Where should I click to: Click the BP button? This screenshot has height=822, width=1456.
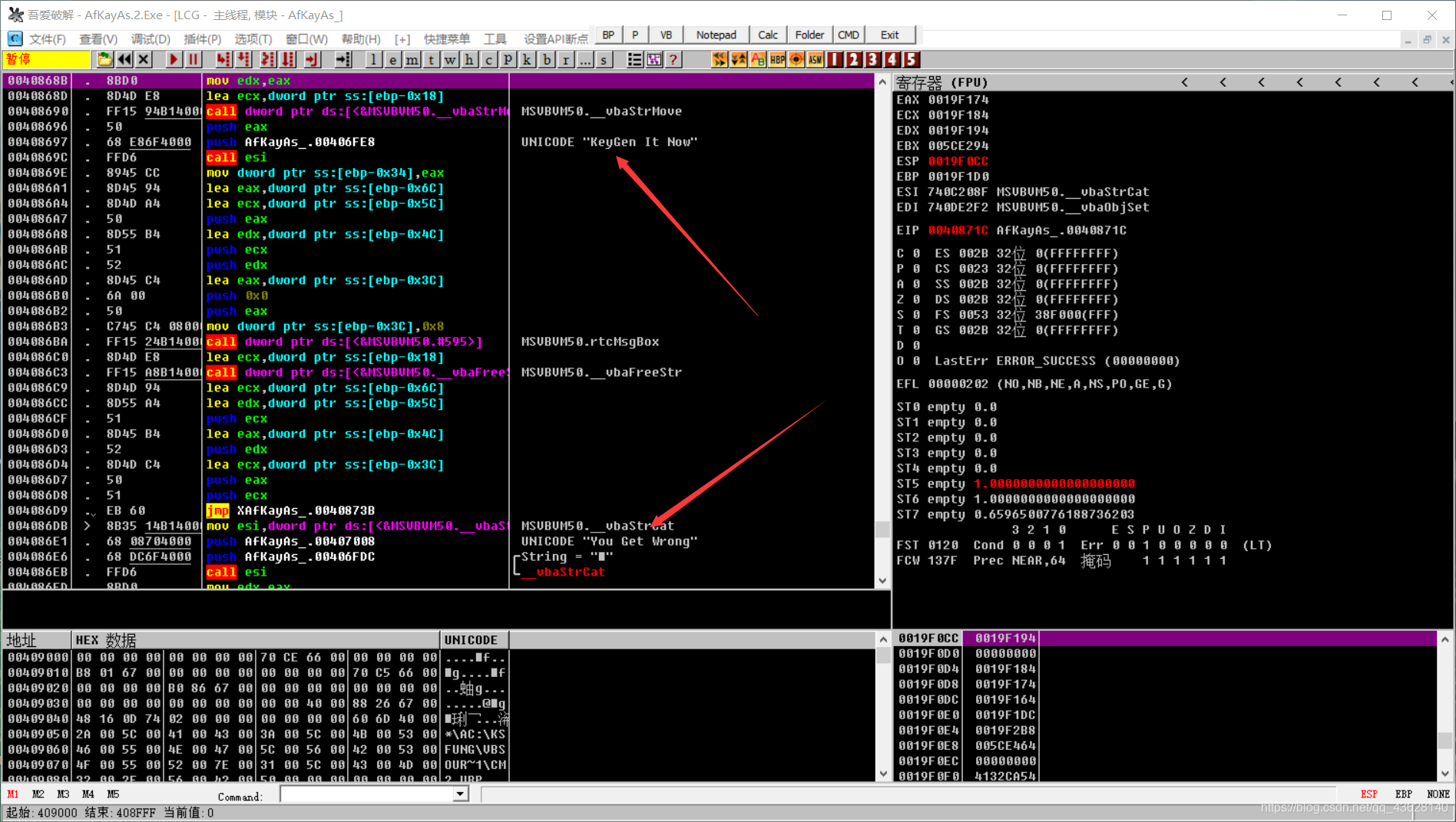[x=608, y=35]
